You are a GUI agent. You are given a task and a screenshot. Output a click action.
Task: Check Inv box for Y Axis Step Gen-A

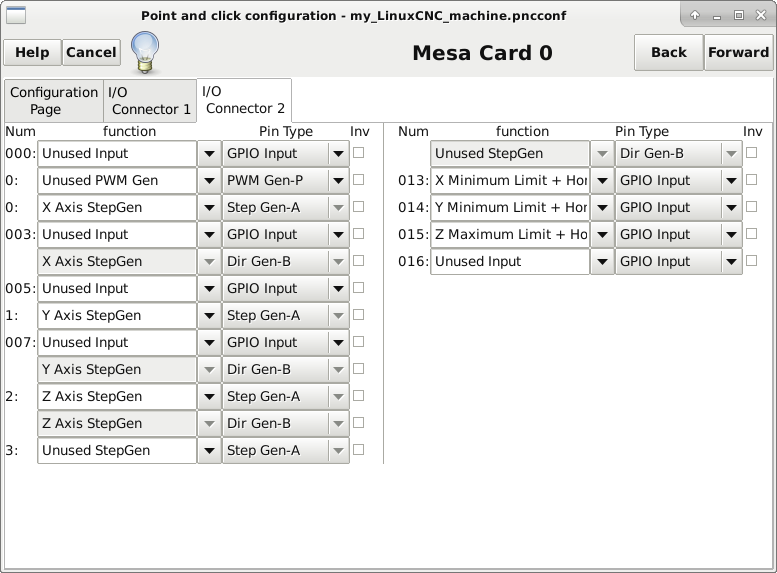[358, 315]
